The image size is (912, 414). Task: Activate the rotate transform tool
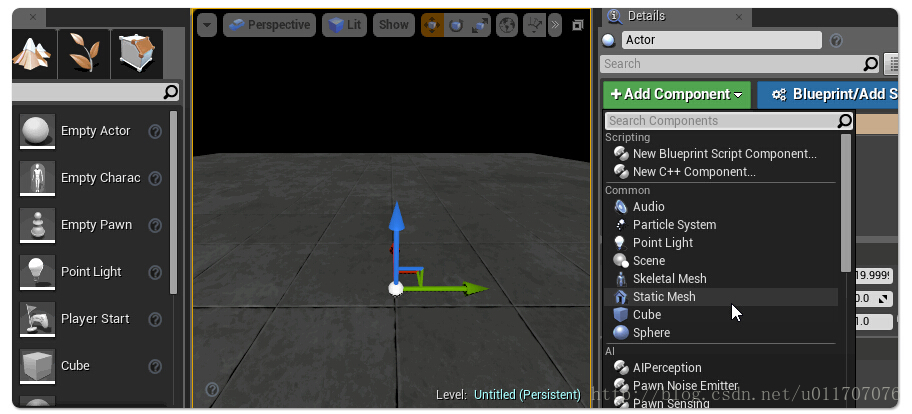(x=456, y=25)
